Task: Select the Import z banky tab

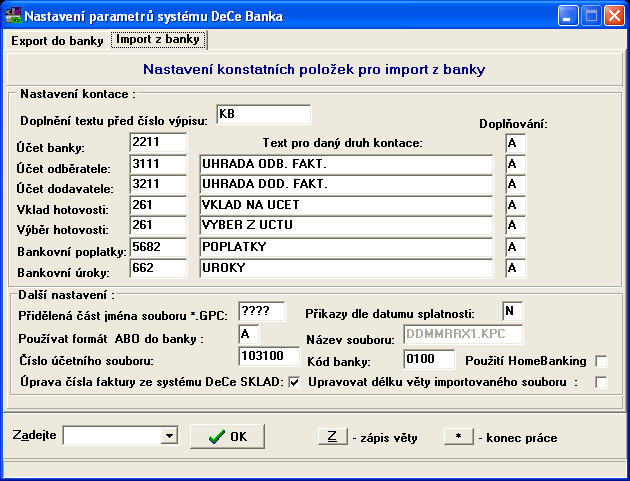Action: [158, 40]
